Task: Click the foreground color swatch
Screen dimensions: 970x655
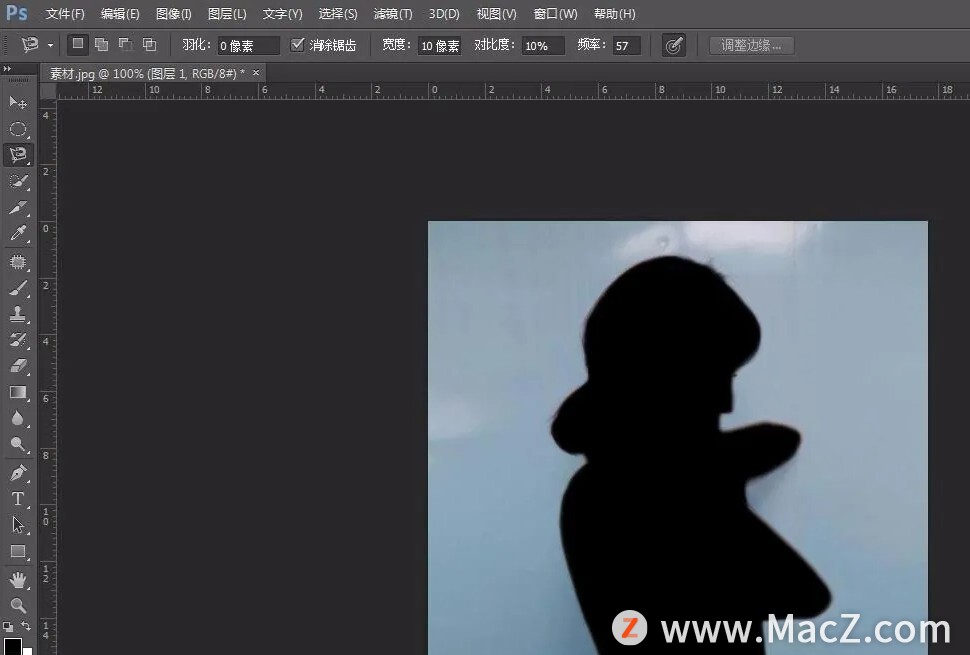Action: (x=12, y=647)
